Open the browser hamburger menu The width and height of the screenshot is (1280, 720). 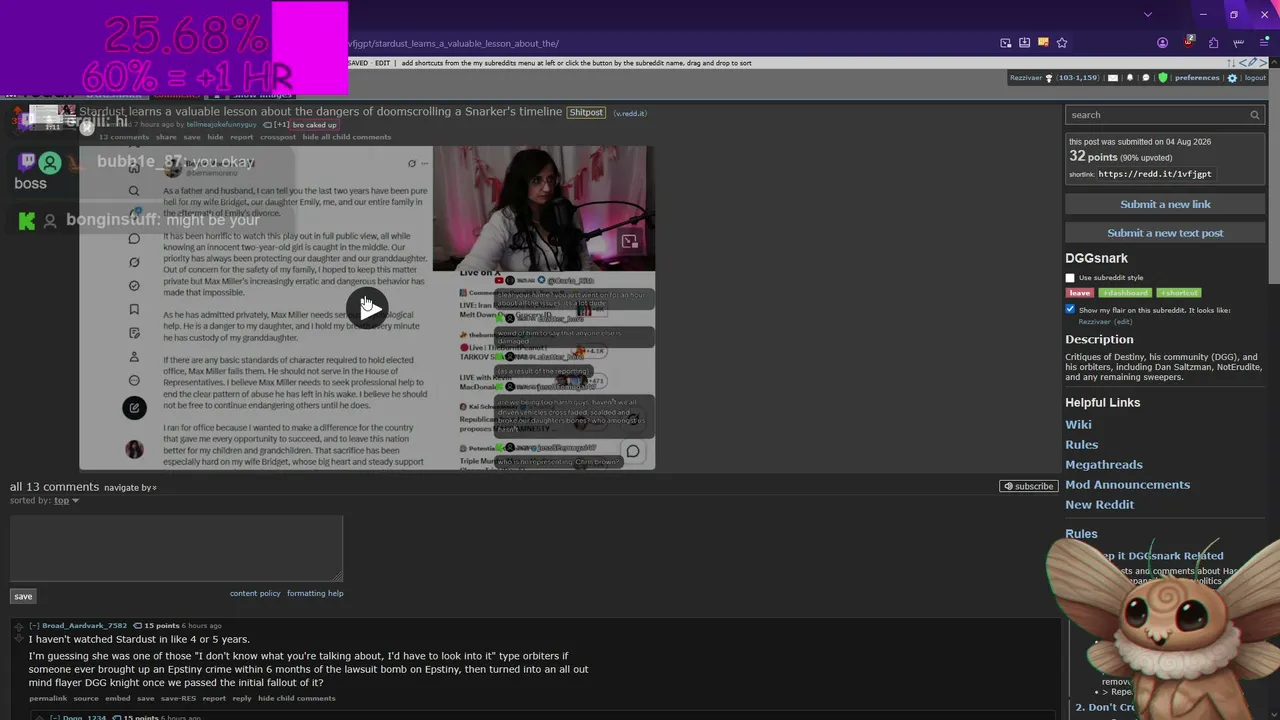pos(1264,43)
